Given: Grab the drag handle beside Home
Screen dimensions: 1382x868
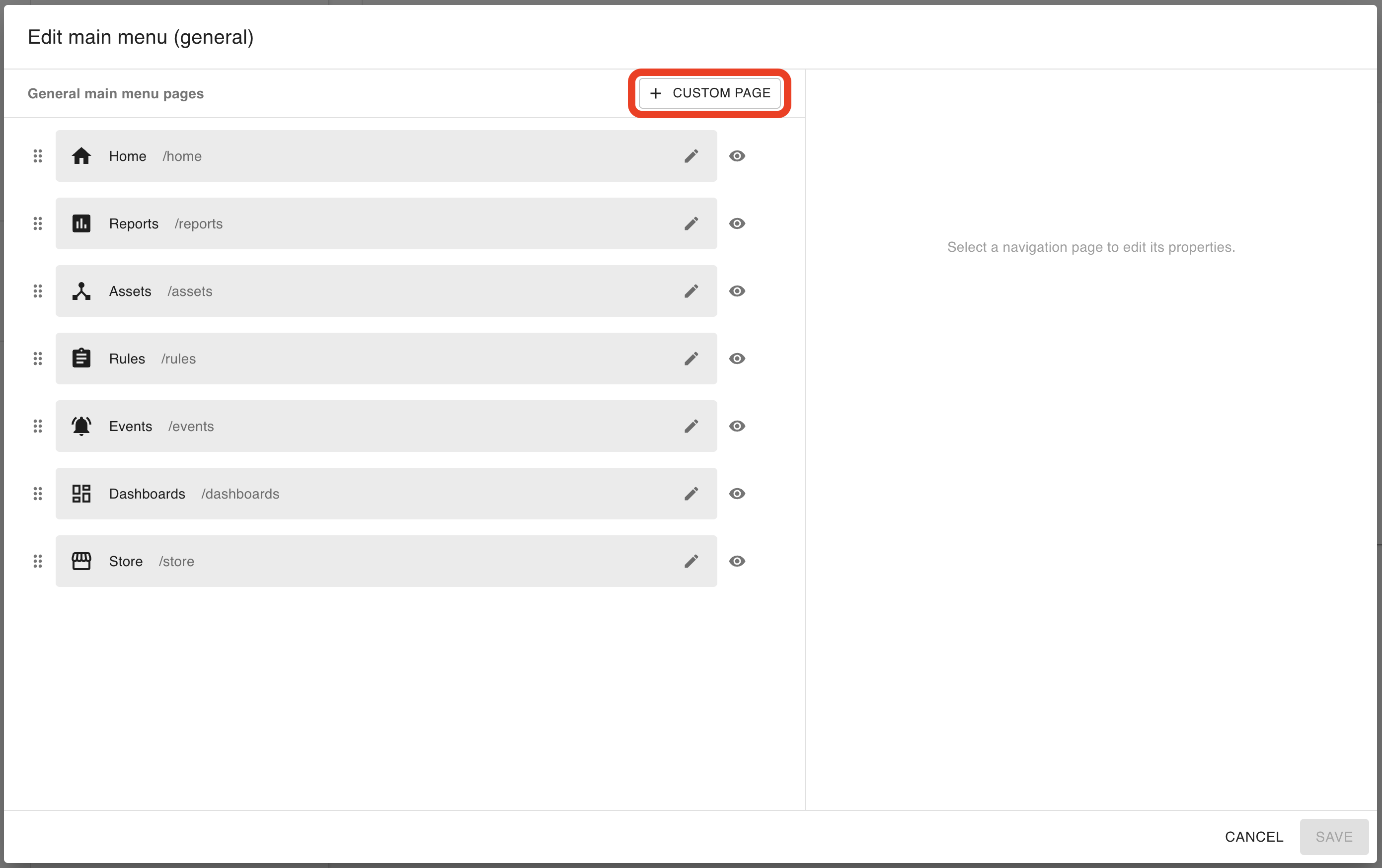Looking at the screenshot, I should (x=38, y=156).
